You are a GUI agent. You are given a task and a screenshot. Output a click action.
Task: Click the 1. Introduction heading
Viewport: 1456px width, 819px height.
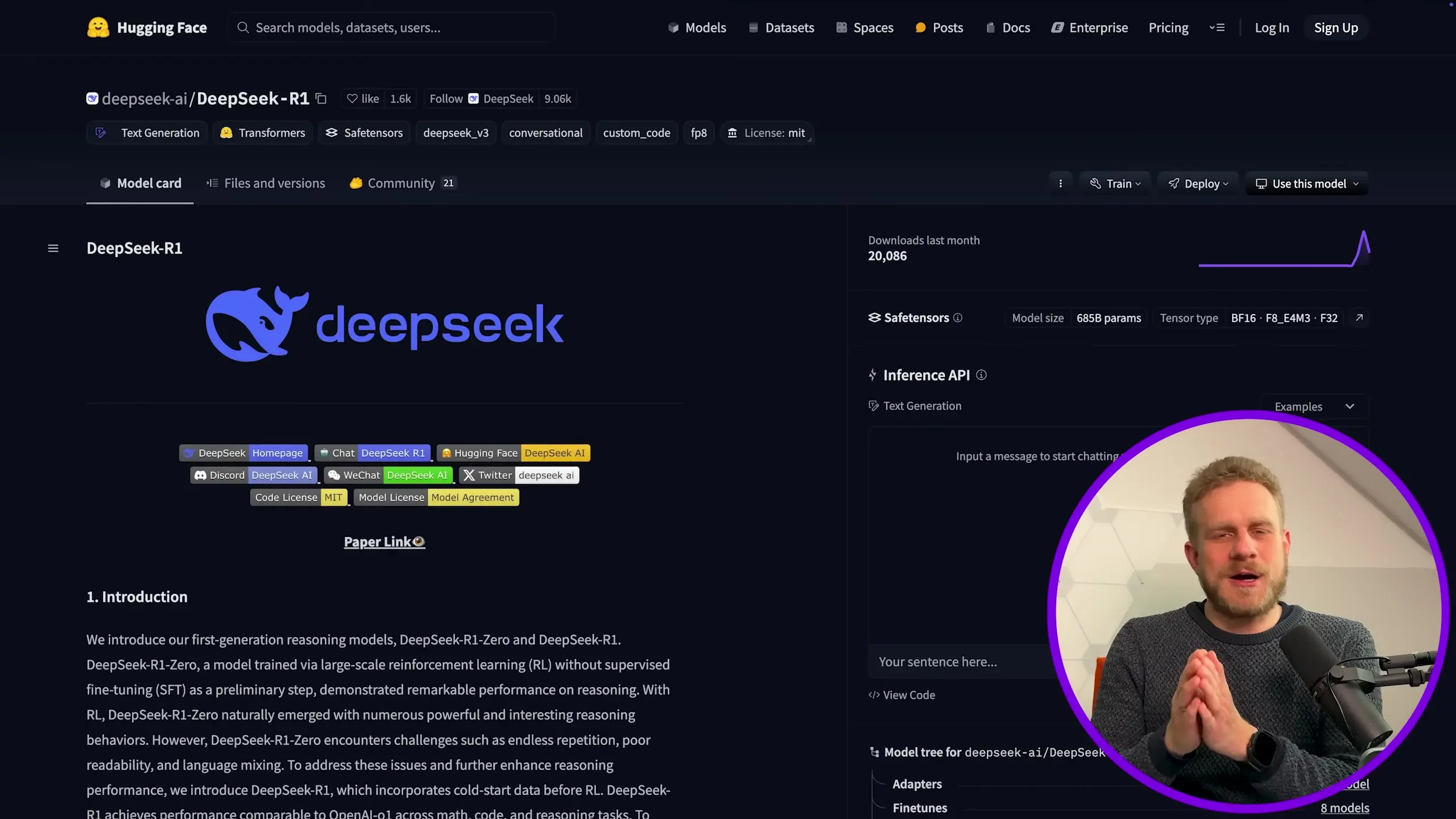(x=137, y=597)
